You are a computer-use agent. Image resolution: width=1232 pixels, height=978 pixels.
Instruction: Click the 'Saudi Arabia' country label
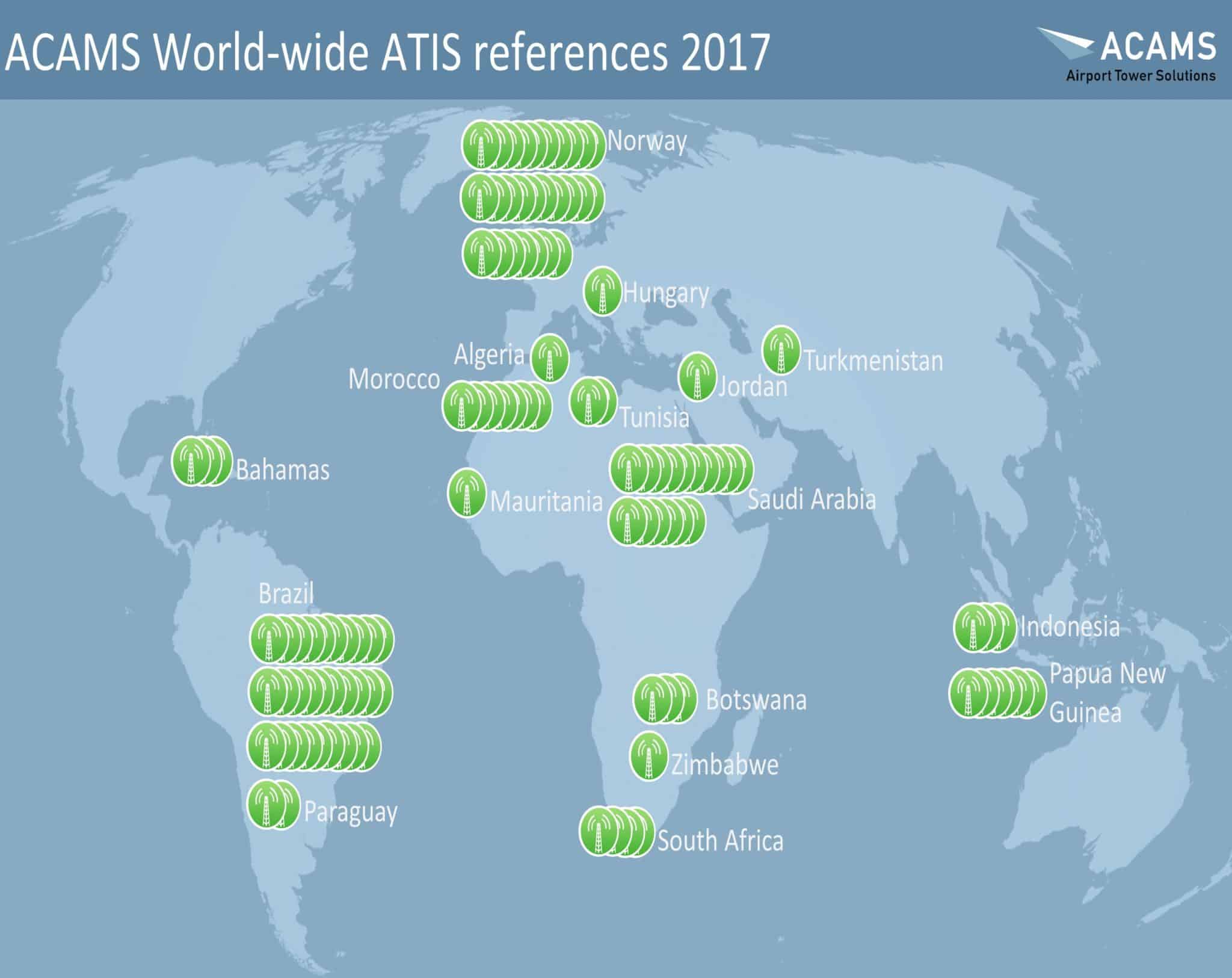(x=812, y=500)
